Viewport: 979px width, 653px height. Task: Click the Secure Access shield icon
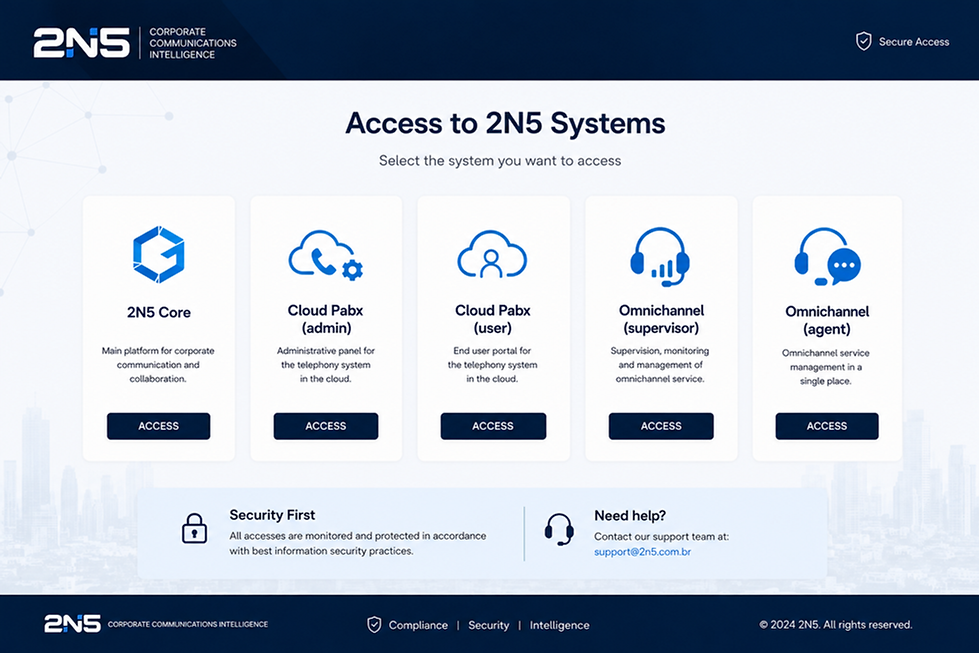coord(863,41)
